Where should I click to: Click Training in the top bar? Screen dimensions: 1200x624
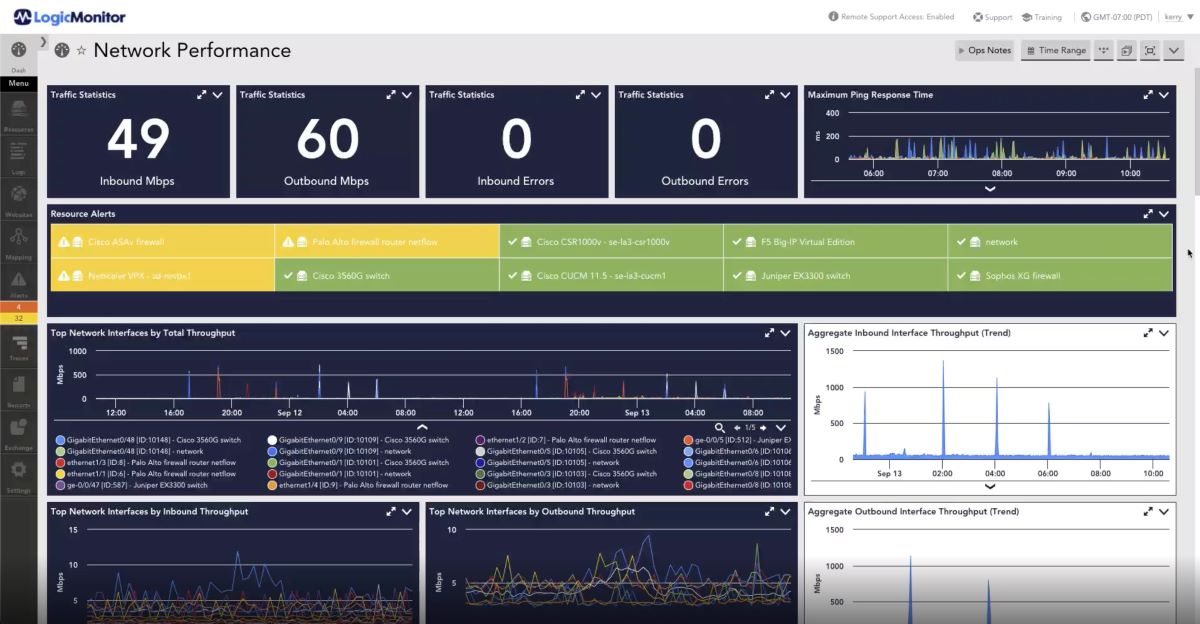[1042, 16]
